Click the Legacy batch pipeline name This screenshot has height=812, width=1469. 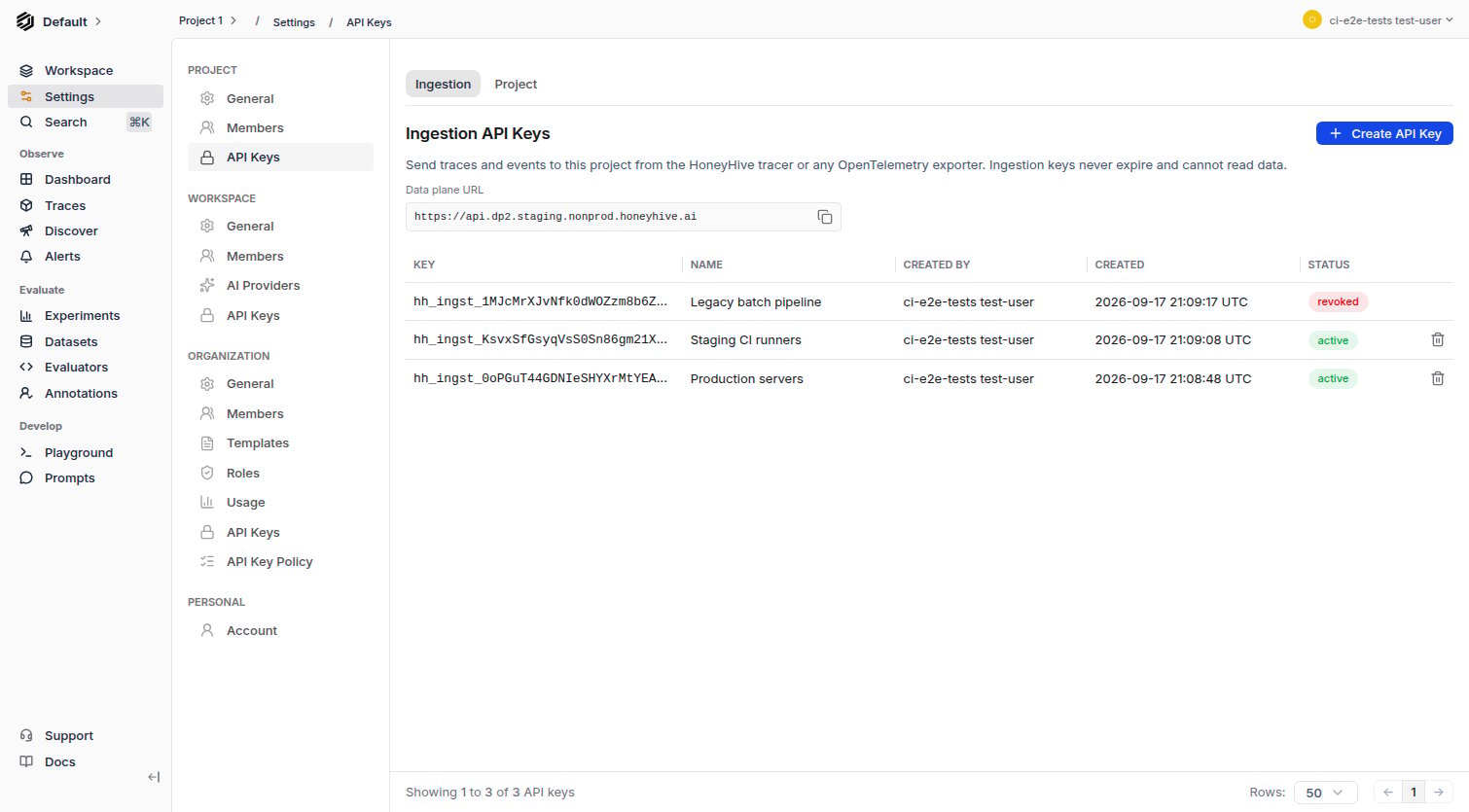(756, 301)
